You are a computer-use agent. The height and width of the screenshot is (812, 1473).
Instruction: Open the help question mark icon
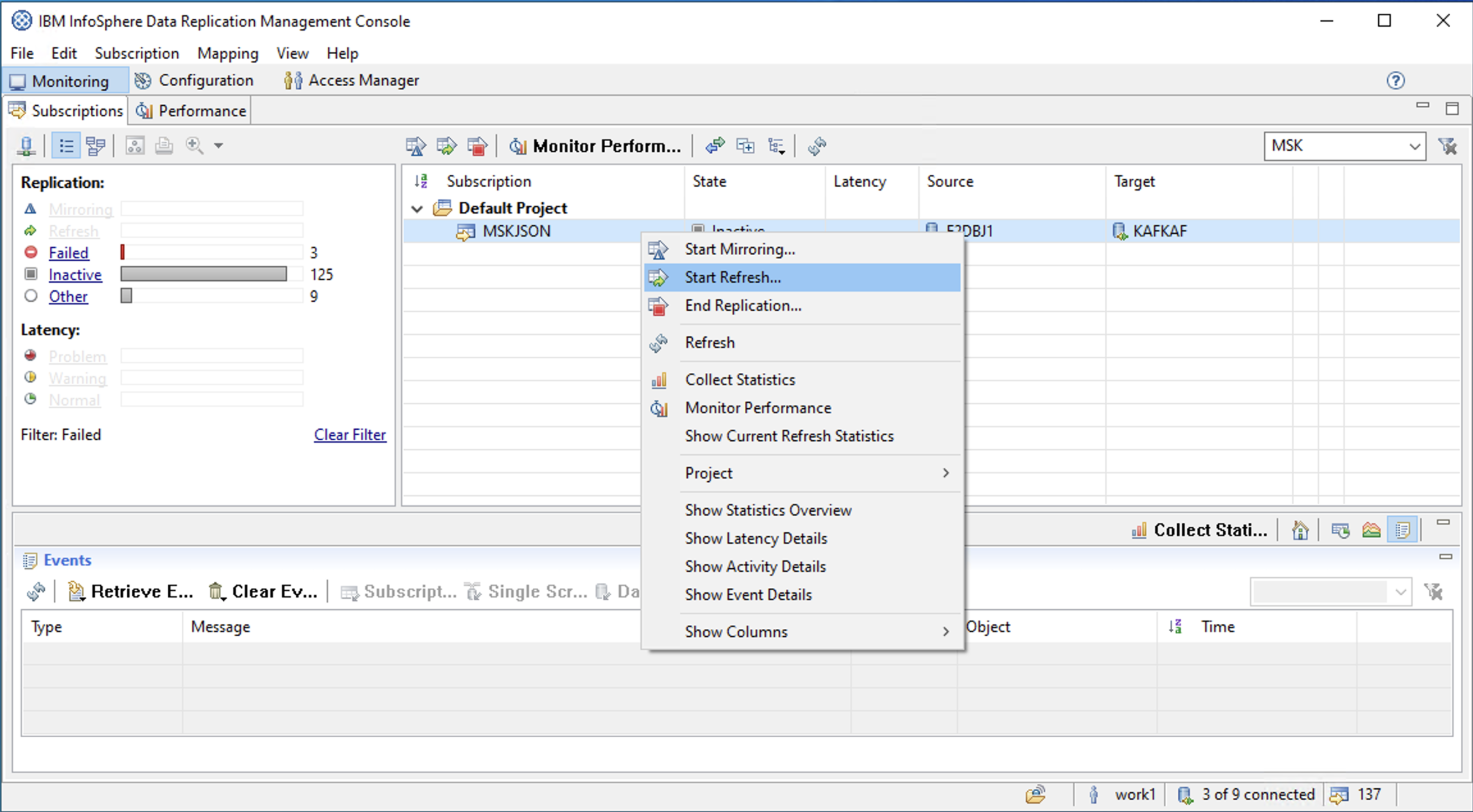coord(1395,81)
